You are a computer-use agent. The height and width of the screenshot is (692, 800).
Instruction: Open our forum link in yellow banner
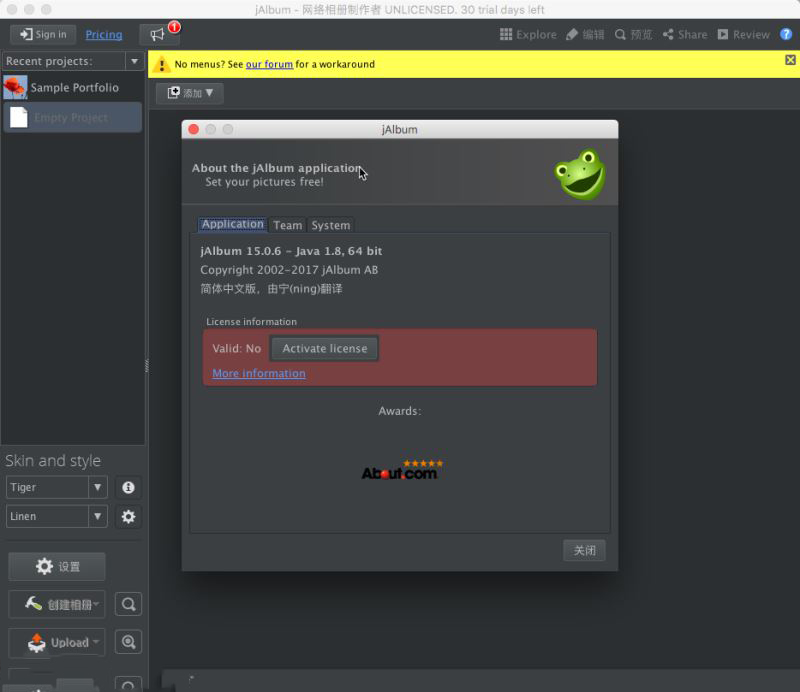coord(269,64)
